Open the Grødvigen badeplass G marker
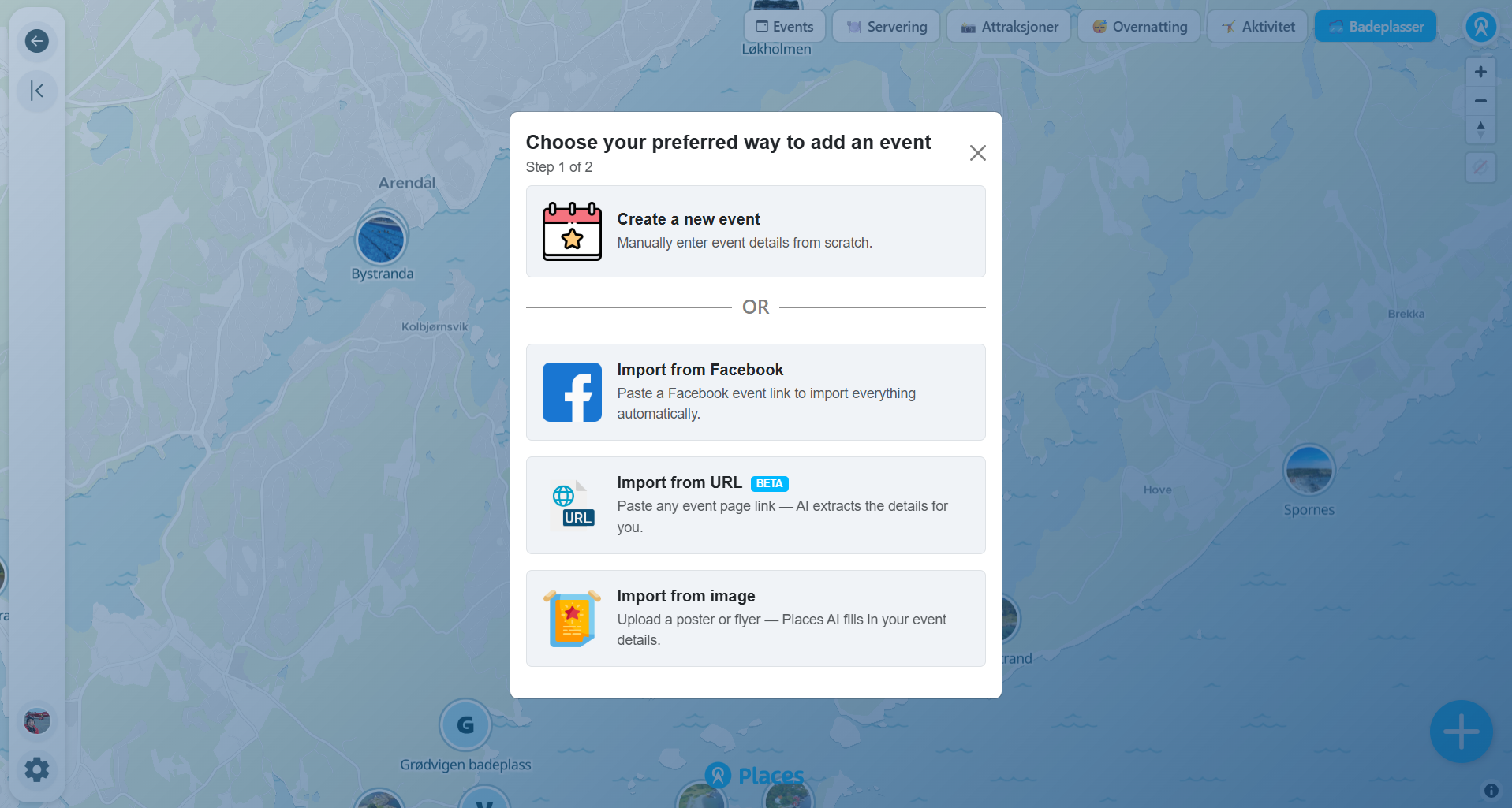This screenshot has width=1512, height=808. tap(465, 724)
